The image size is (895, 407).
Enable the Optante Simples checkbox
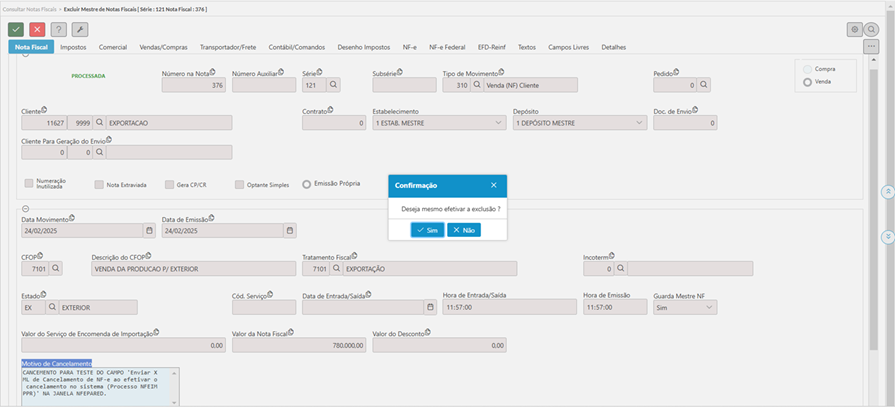[240, 185]
